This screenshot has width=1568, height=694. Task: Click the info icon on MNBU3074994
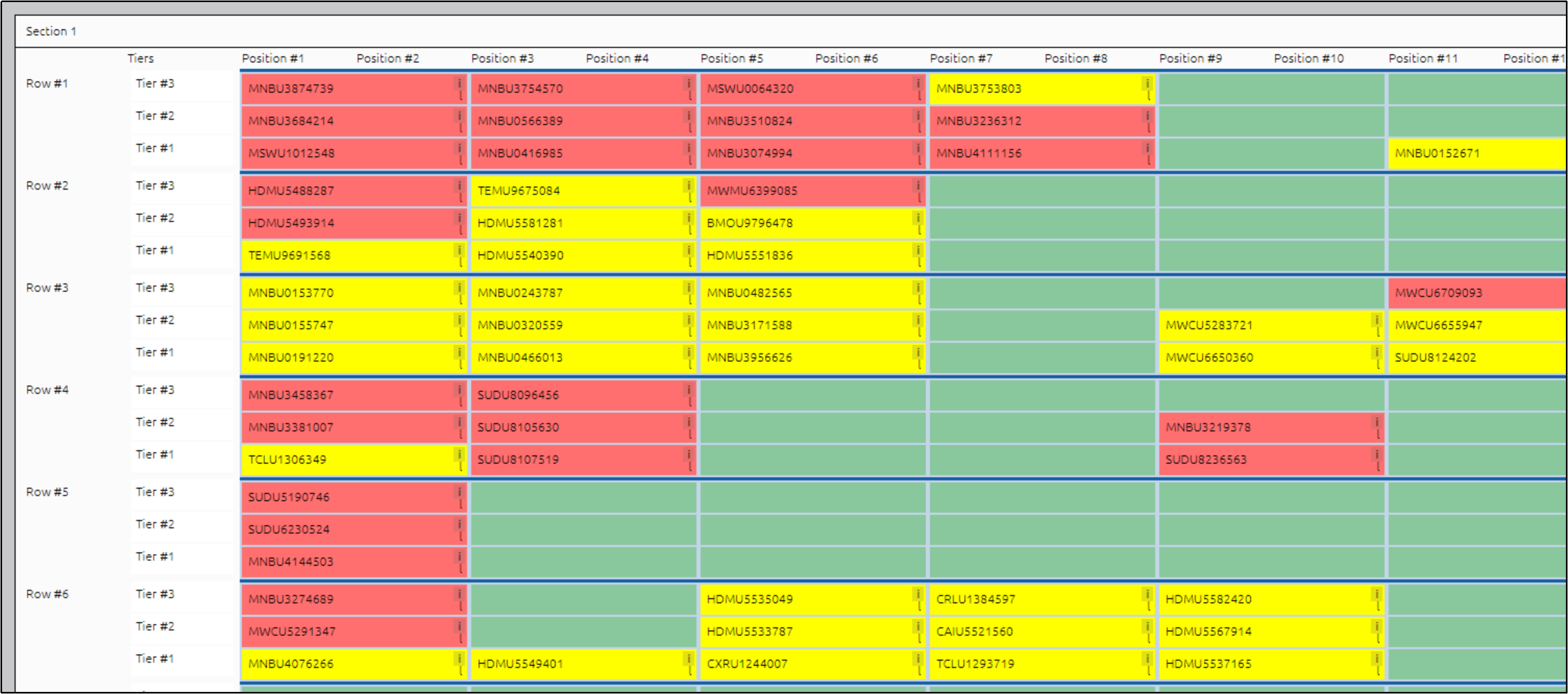coord(918,148)
